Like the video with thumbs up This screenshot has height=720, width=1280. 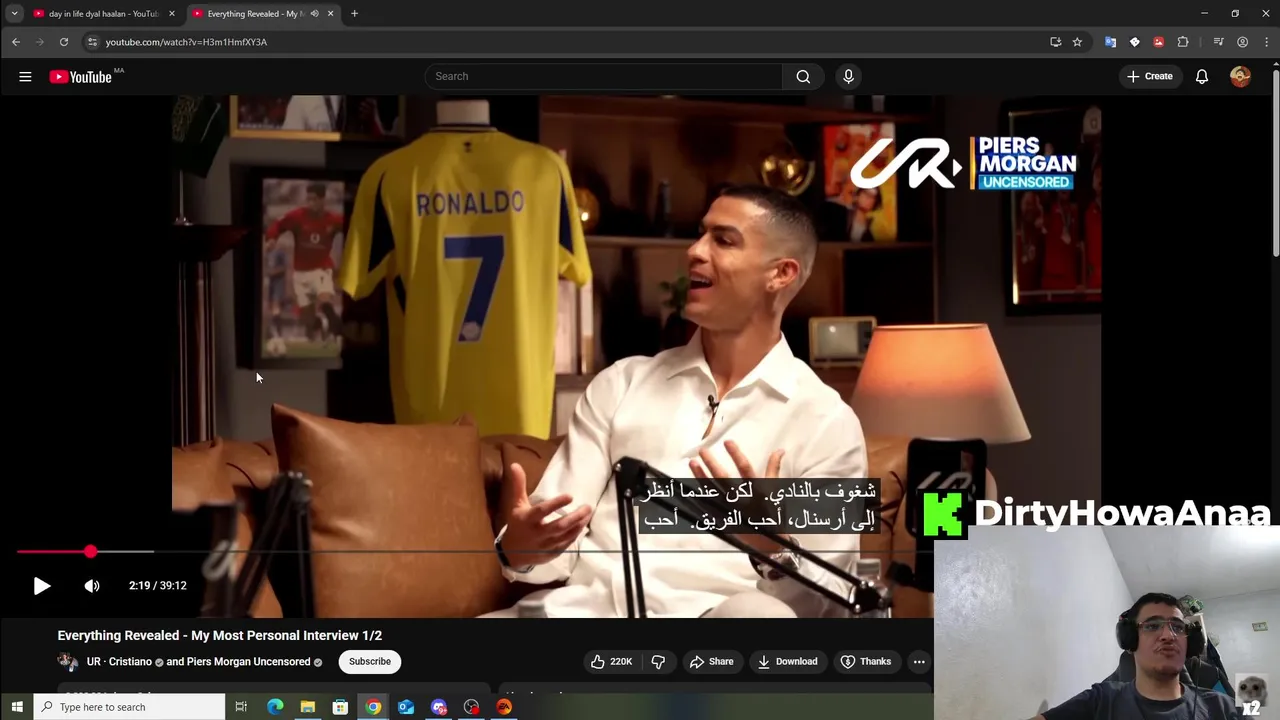(x=610, y=661)
